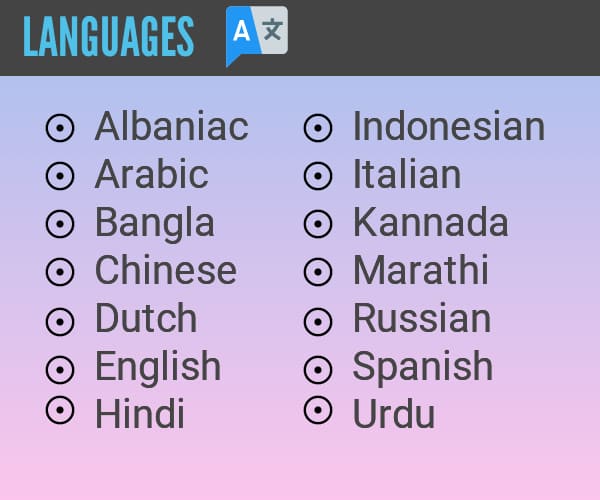This screenshot has width=600, height=500.
Task: Select the Urdu radio button
Action: (318, 410)
